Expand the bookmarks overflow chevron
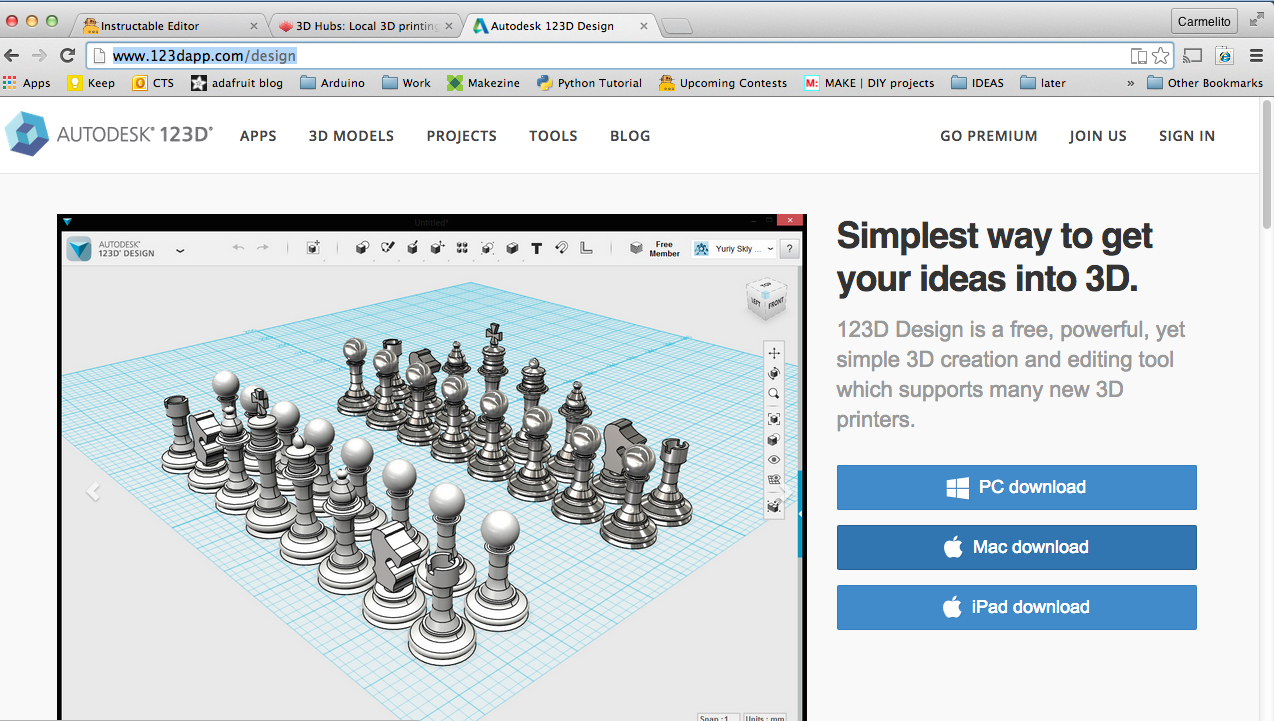Screen dimensions: 1274x721 coord(1131,83)
